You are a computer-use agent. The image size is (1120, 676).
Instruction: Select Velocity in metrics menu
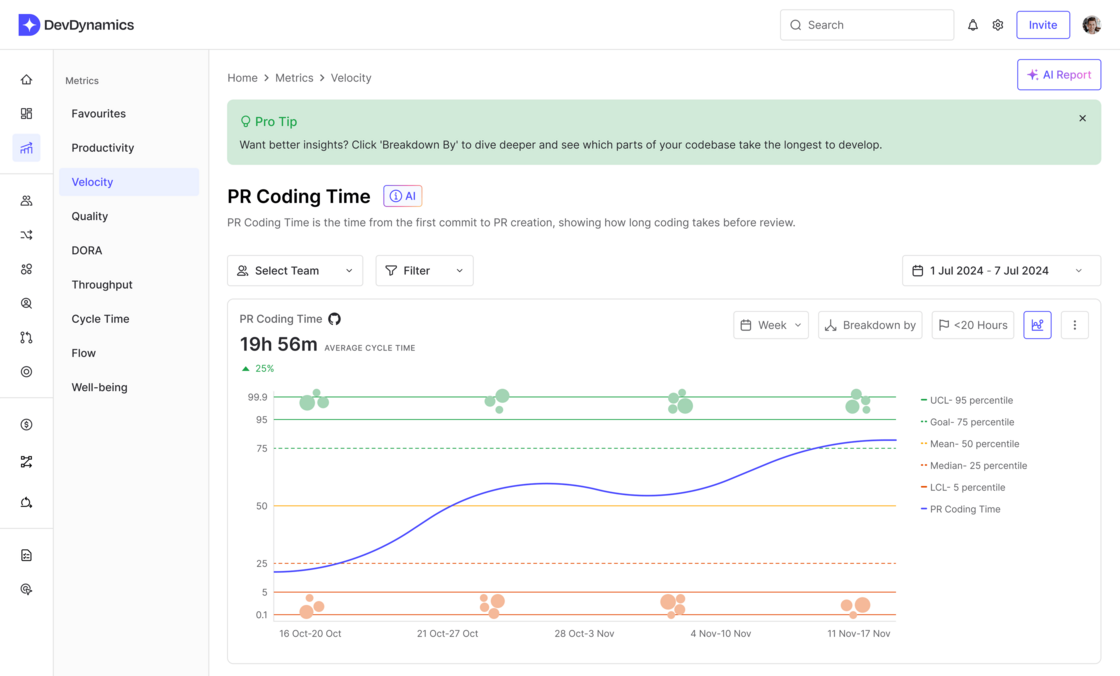pyautogui.click(x=129, y=182)
